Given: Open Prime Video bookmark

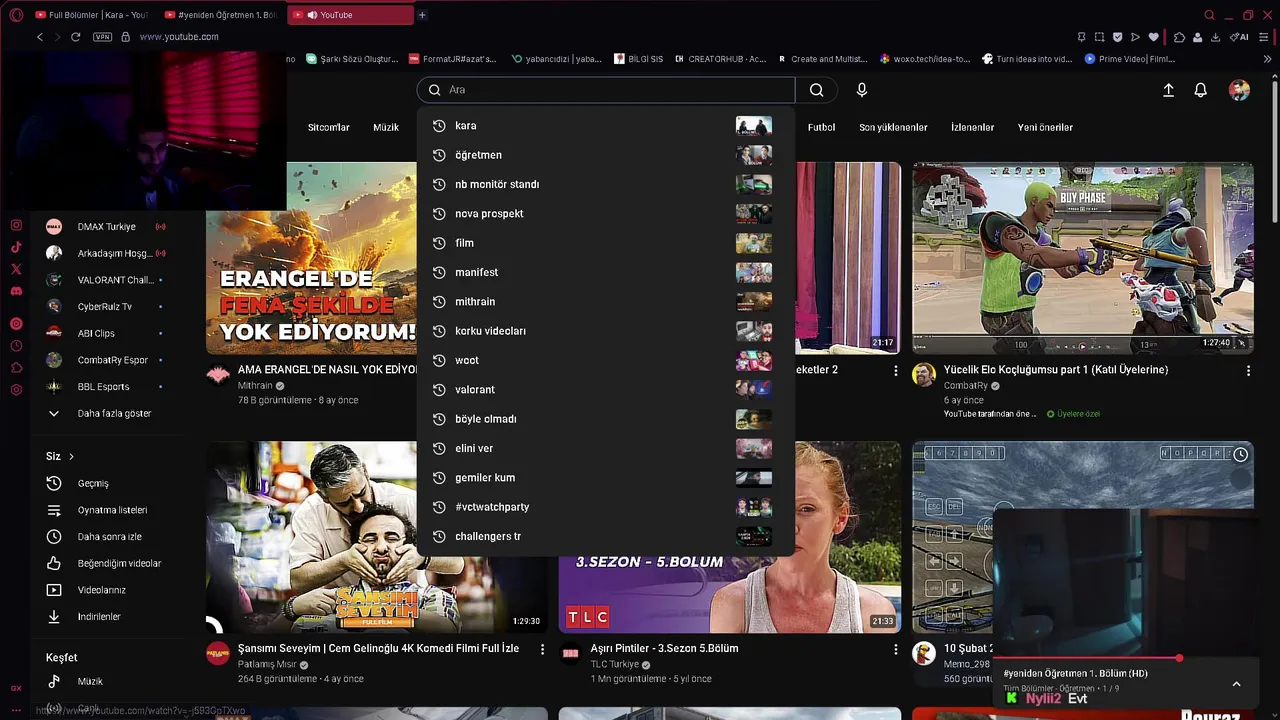Looking at the screenshot, I should coord(1130,59).
